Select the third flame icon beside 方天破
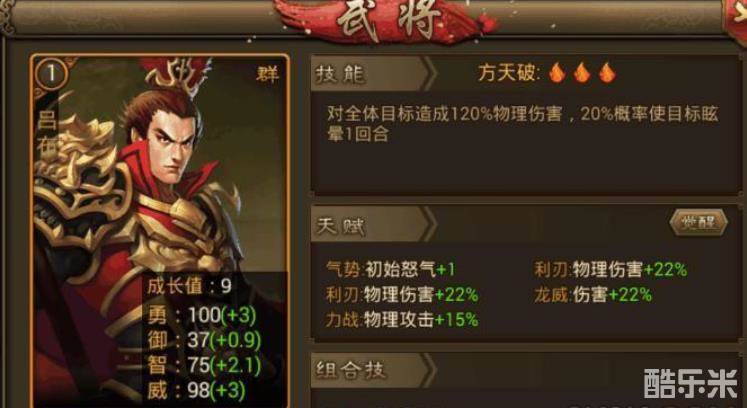 click(x=607, y=73)
